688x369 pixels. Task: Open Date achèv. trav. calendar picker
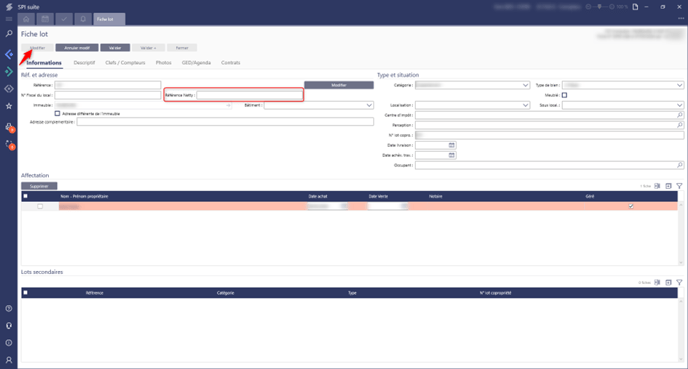pyautogui.click(x=452, y=155)
